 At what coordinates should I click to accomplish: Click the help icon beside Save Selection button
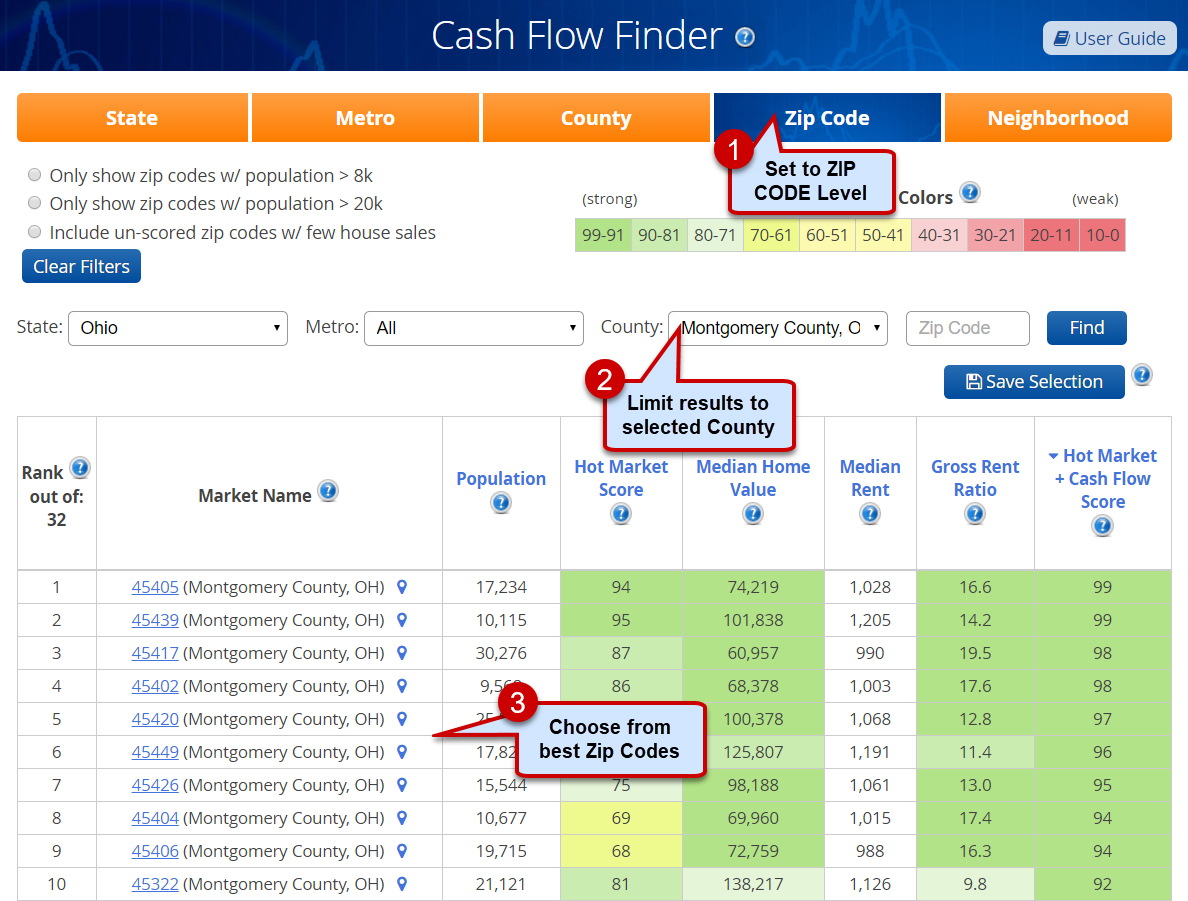[x=1142, y=375]
